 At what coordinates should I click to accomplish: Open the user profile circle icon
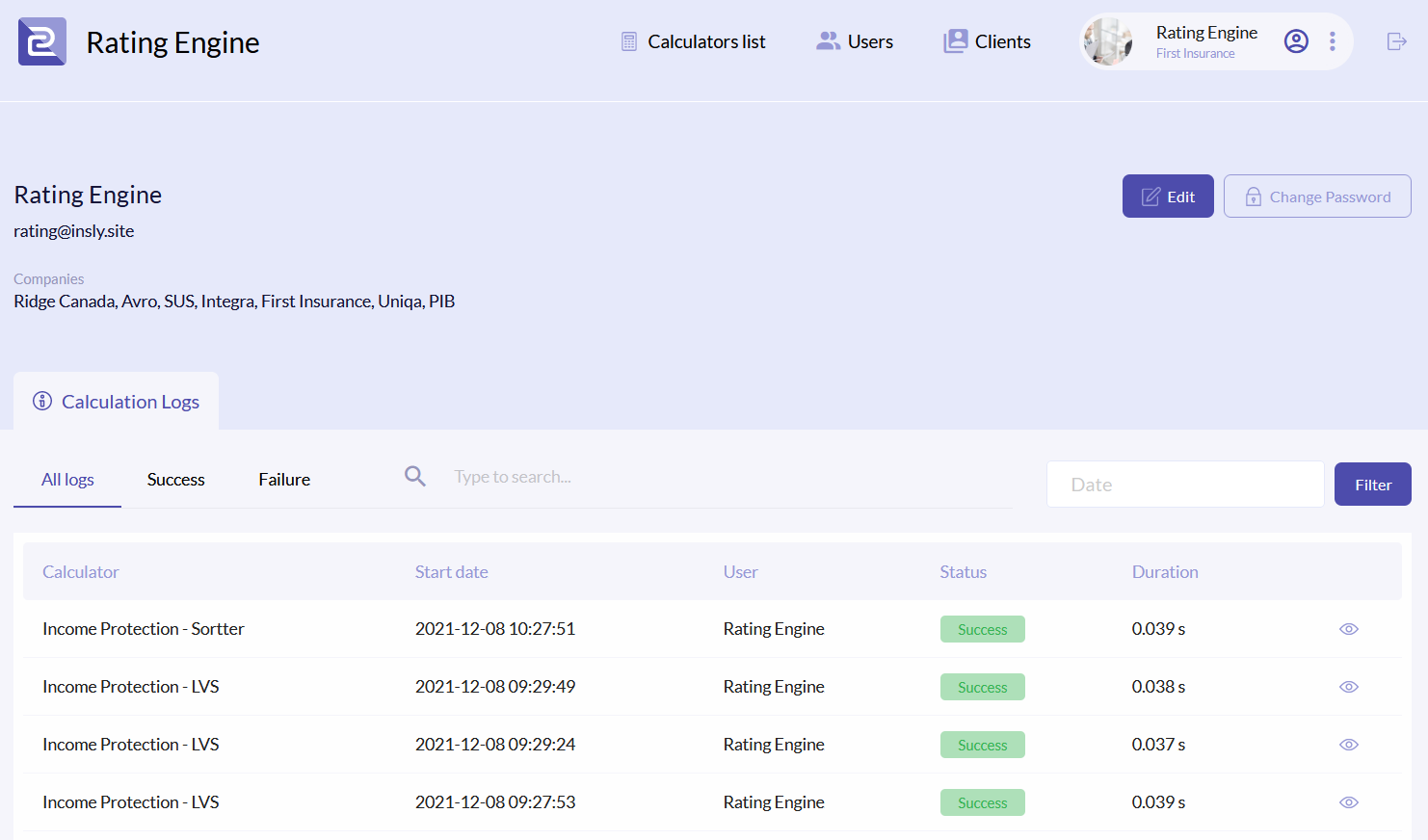[x=1296, y=41]
